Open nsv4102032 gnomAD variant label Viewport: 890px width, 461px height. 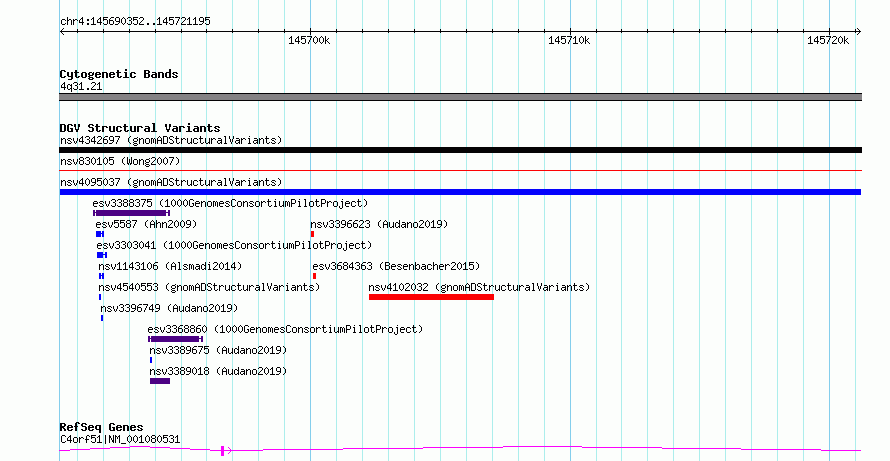[x=479, y=287]
